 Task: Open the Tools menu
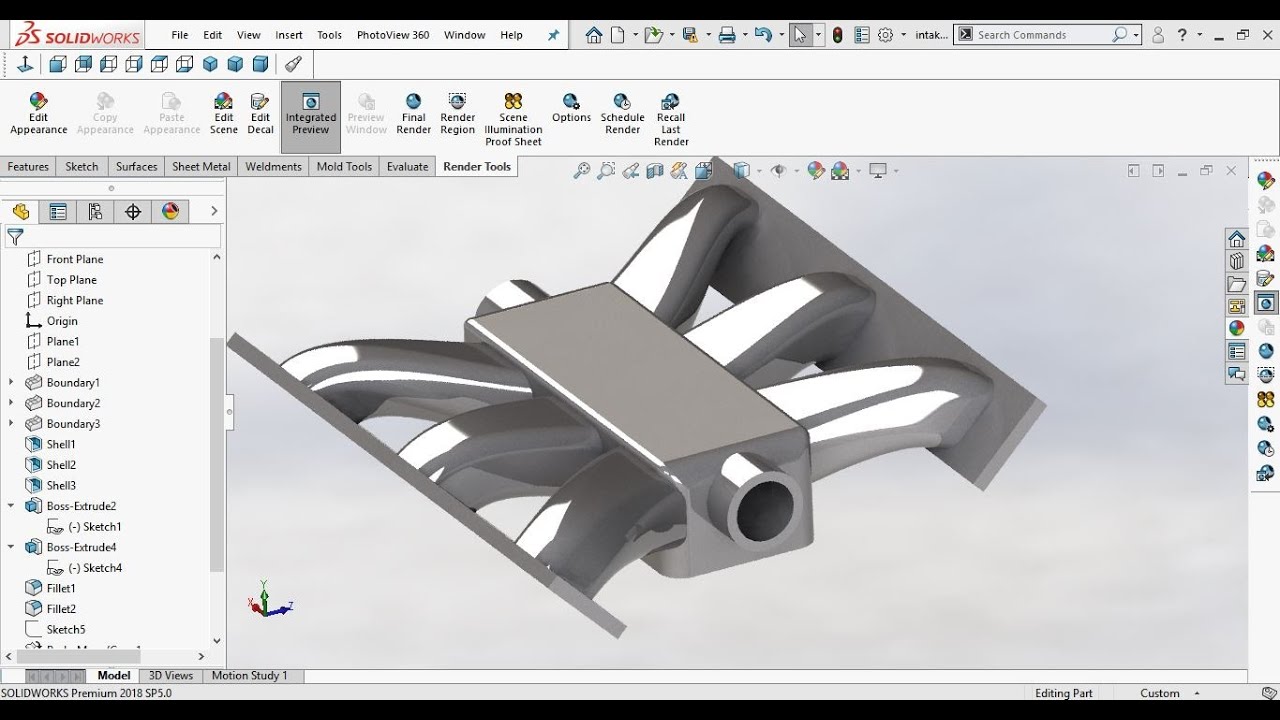(329, 35)
